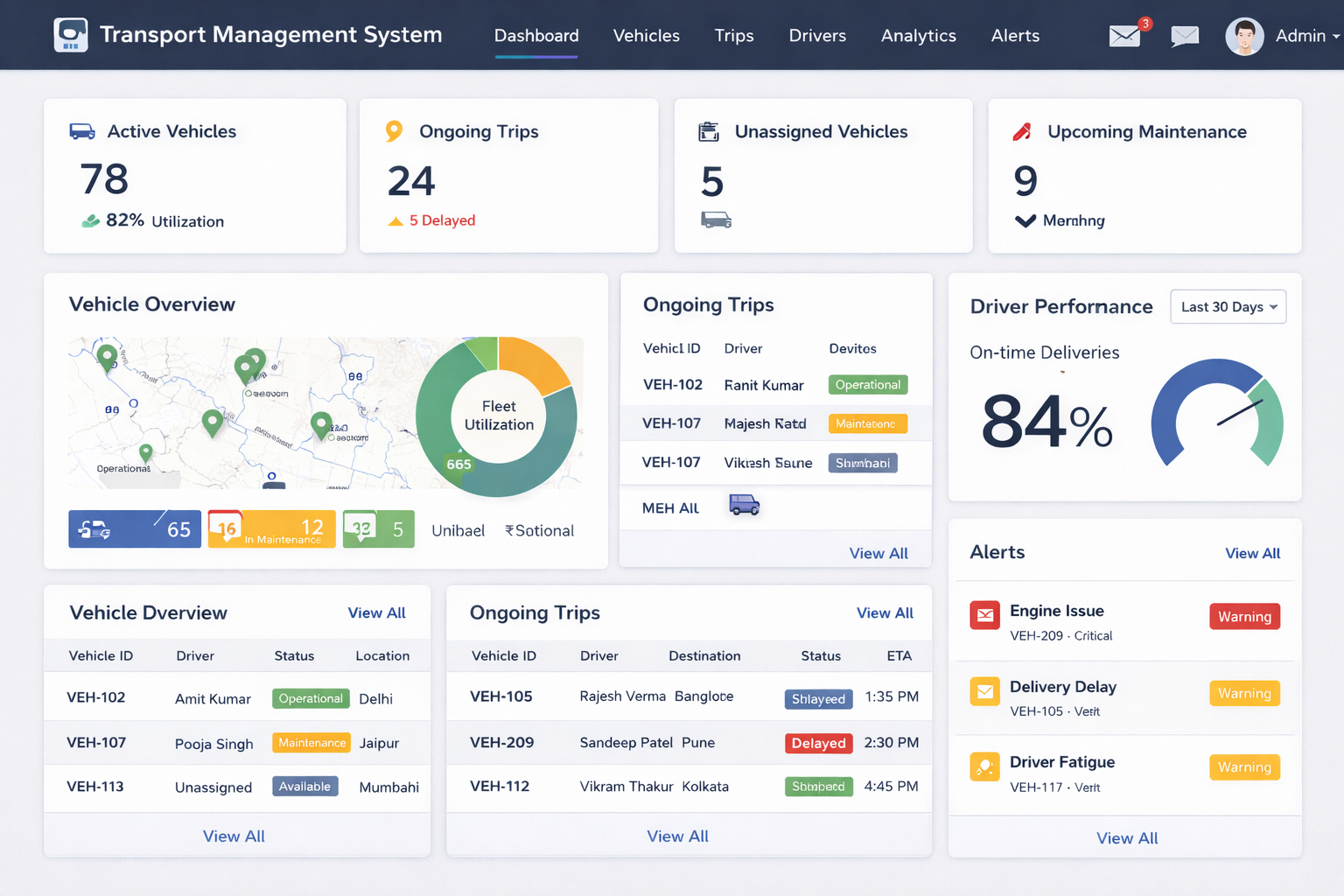Click the Transport Management System logo
The width and height of the screenshot is (1344, 896).
tap(71, 35)
